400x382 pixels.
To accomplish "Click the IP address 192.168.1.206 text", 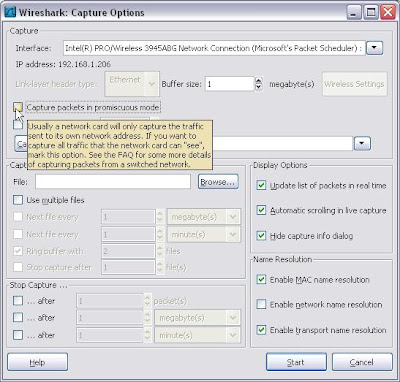I will point(63,64).
